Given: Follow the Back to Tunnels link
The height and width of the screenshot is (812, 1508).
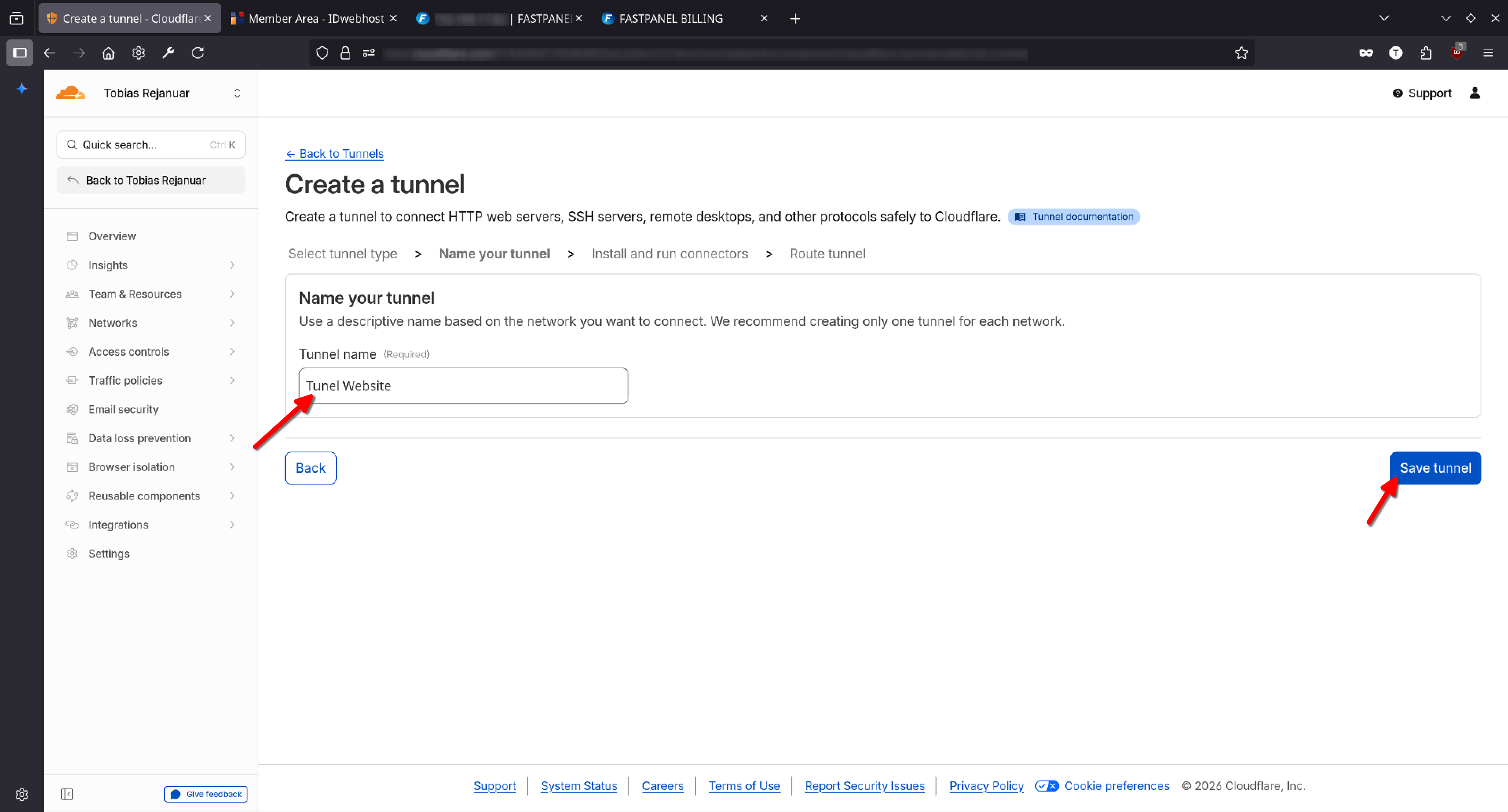Looking at the screenshot, I should 334,154.
